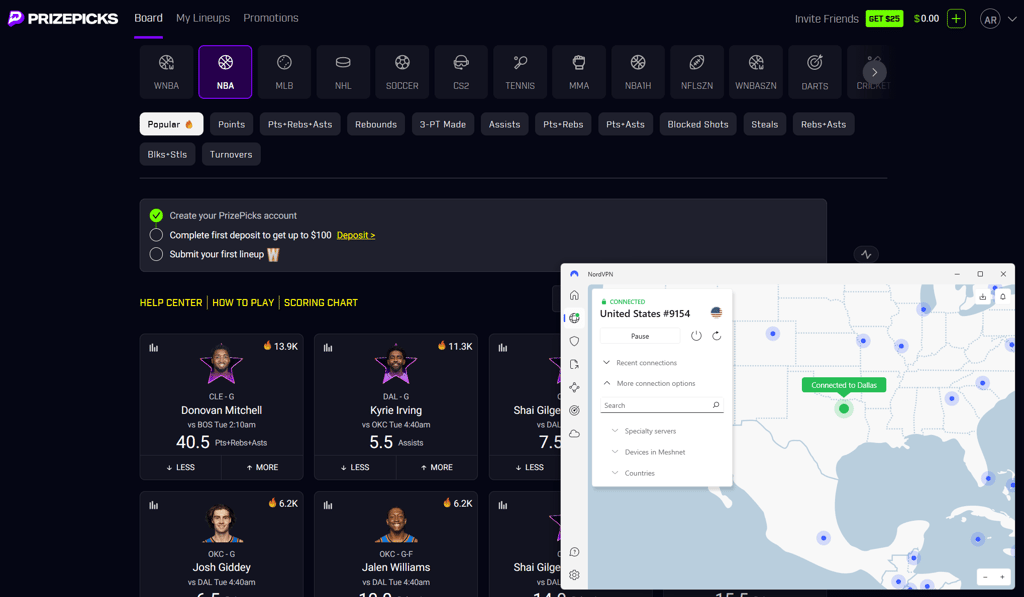Toggle Submit your first lineup checklist circle
The image size is (1024, 597).
tap(156, 254)
